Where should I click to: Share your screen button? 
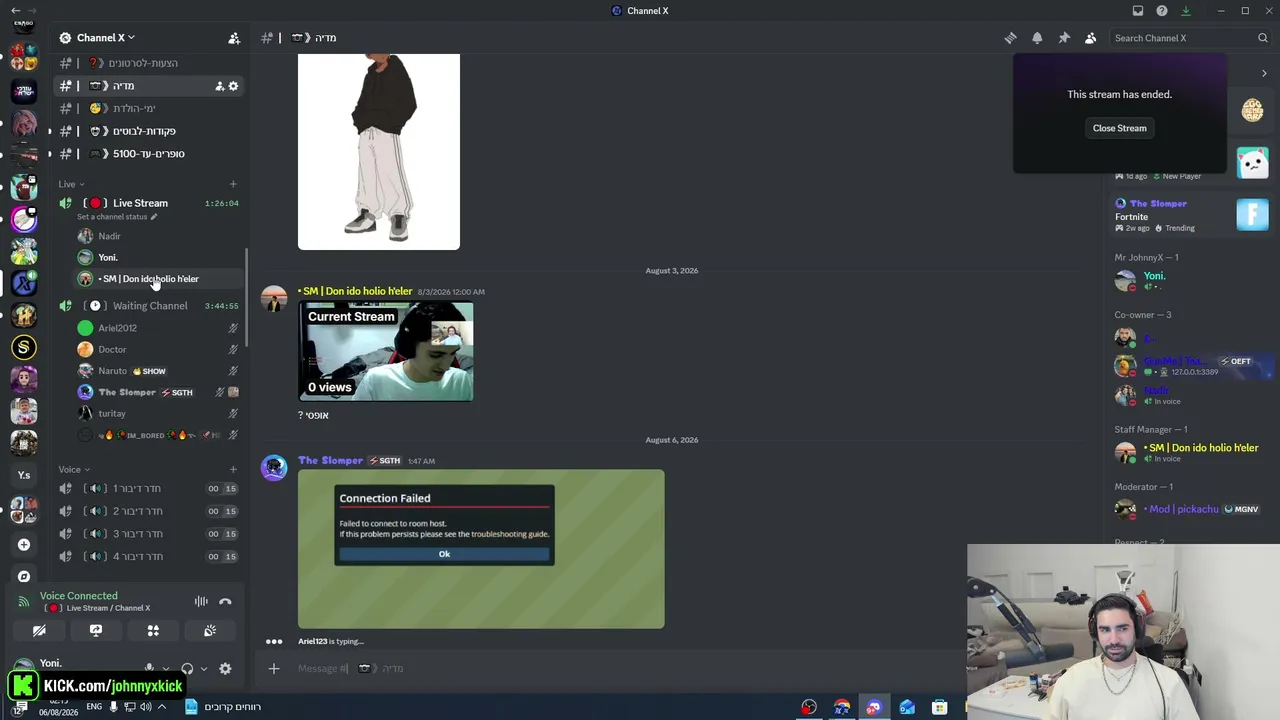click(96, 631)
